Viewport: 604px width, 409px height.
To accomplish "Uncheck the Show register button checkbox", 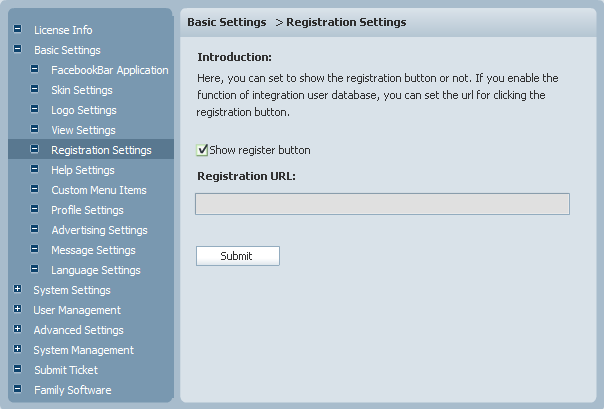I will [x=202, y=150].
